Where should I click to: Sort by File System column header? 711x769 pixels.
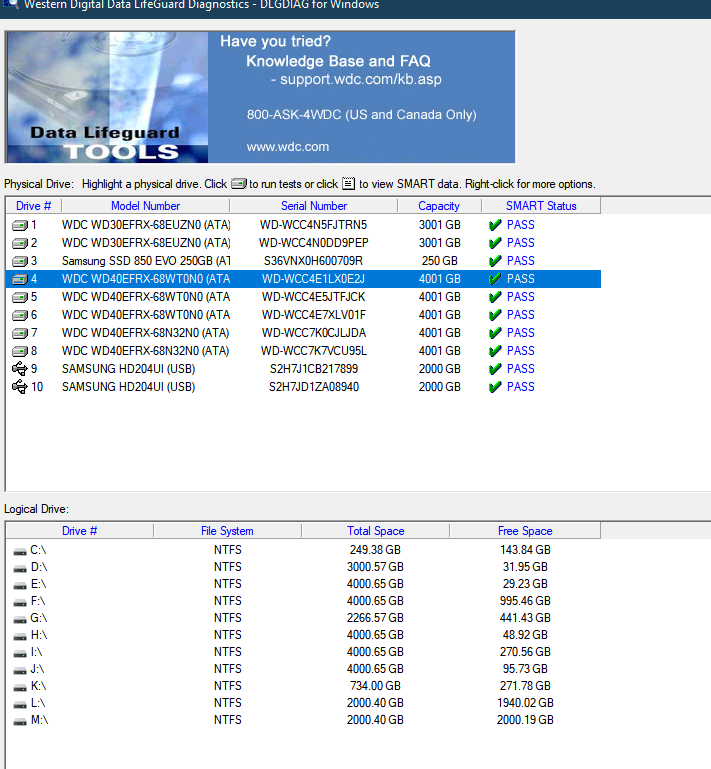pos(227,531)
